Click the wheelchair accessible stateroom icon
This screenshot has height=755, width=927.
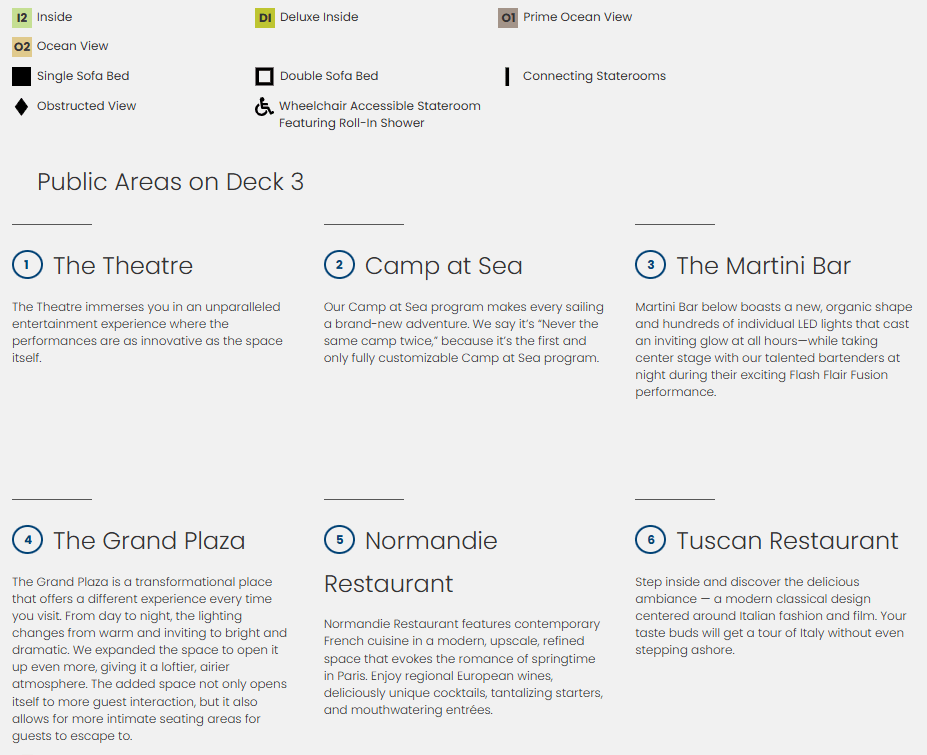(x=264, y=106)
